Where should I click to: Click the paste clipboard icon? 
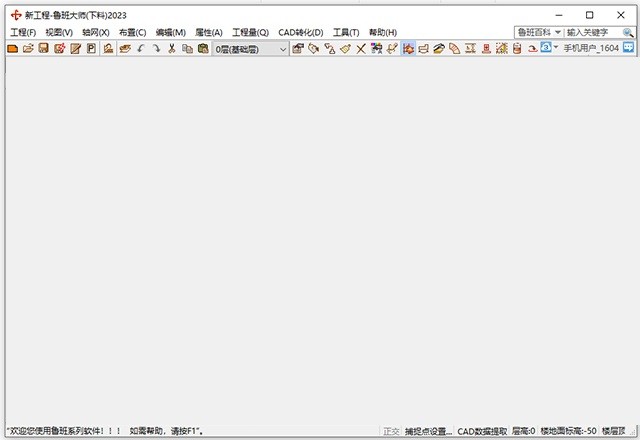[203, 48]
